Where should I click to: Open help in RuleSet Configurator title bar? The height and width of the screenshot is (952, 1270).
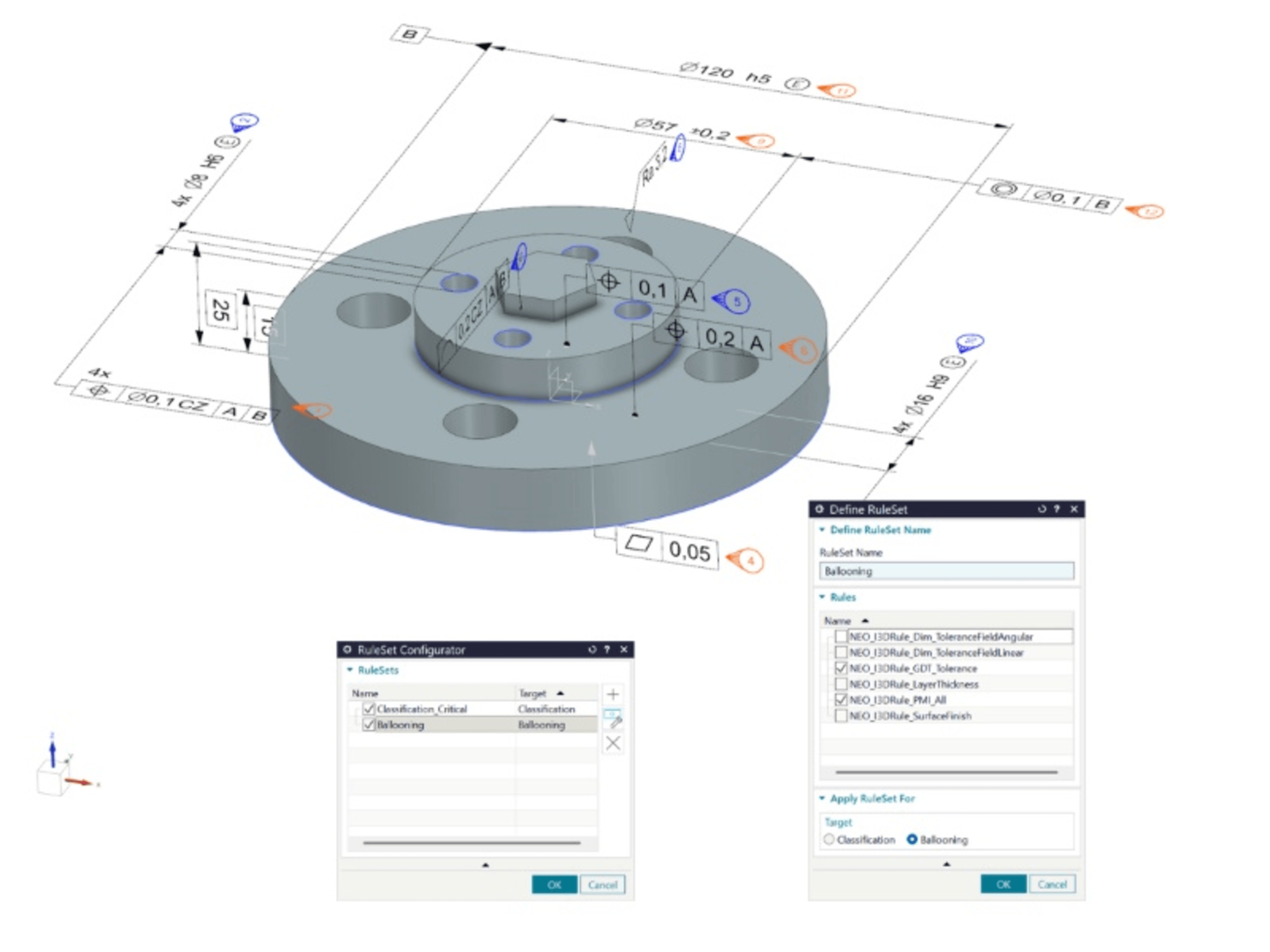[607, 650]
